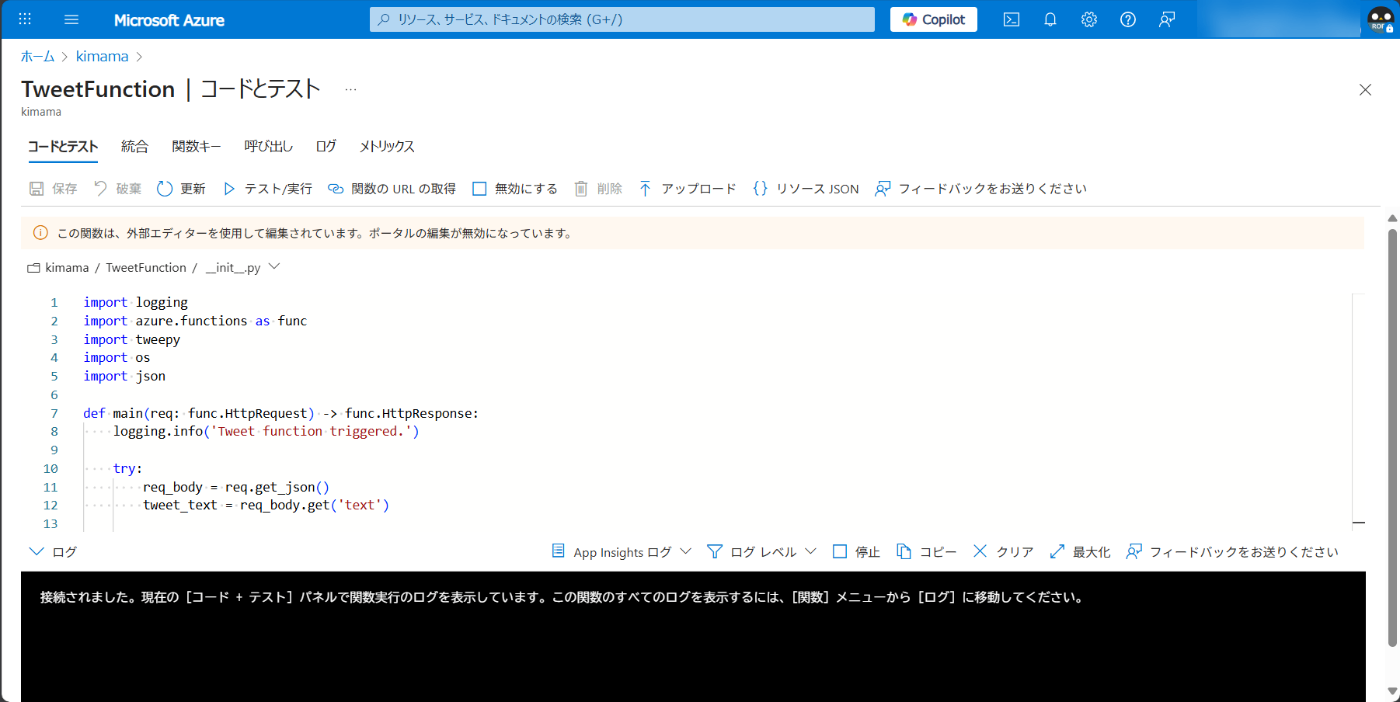Toggle the 無効にする checkbox

(479, 188)
